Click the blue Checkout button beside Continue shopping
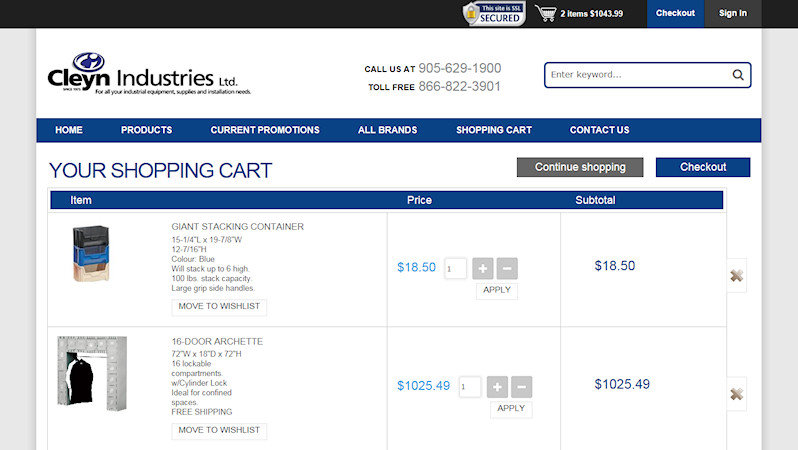 703,167
